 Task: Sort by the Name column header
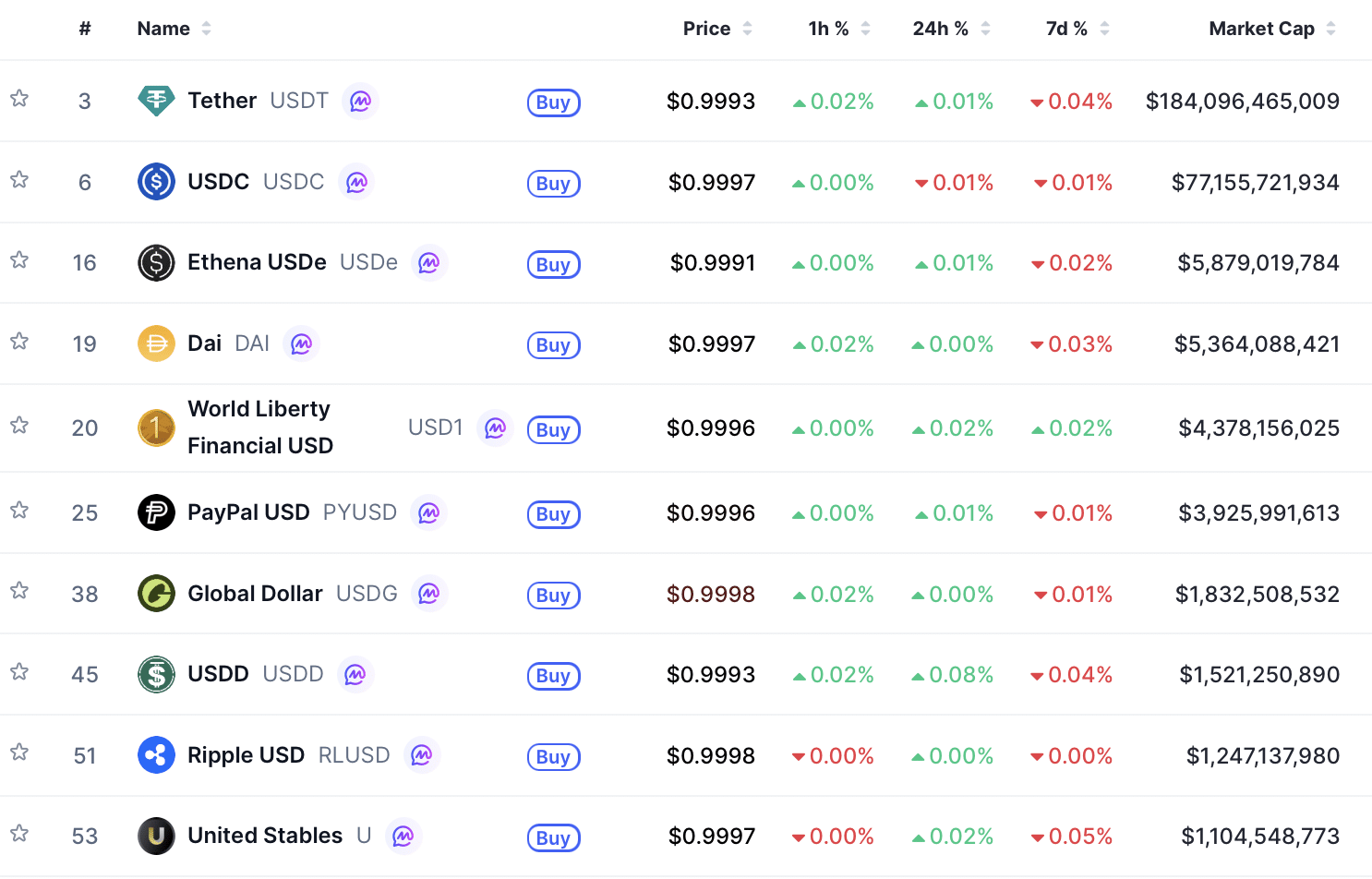[163, 29]
